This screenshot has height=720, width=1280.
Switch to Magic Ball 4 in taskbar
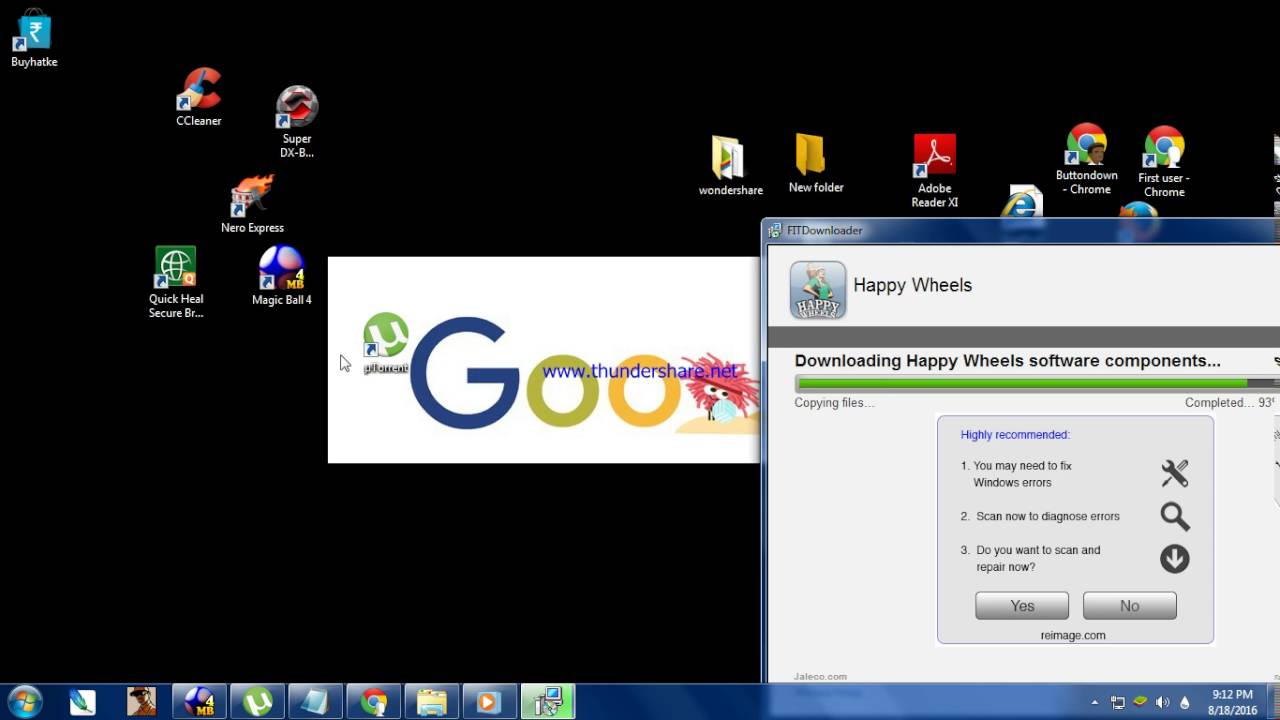(199, 702)
